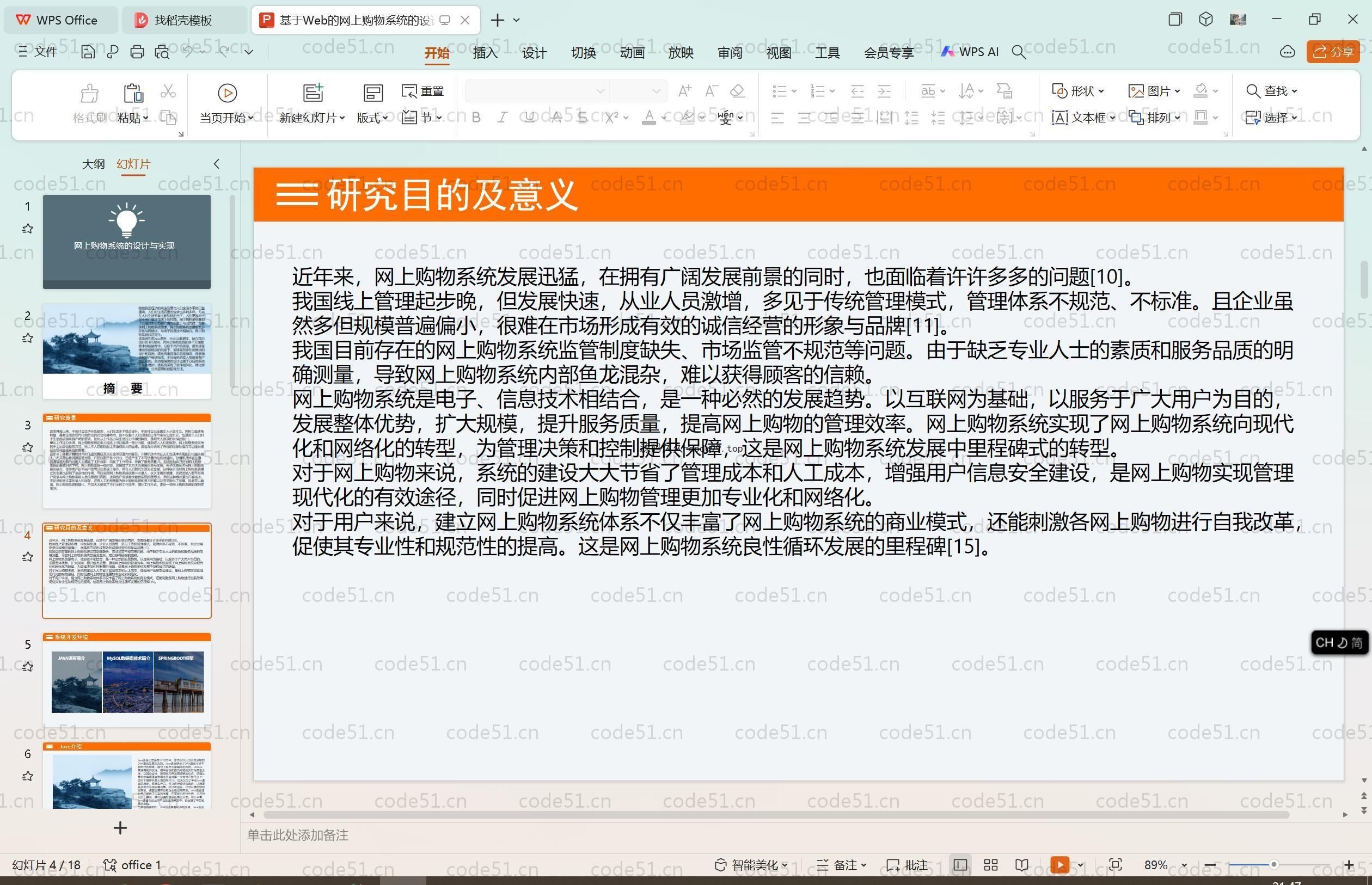The height and width of the screenshot is (885, 1372).
Task: Click the Increase font size icon
Action: pos(684,91)
